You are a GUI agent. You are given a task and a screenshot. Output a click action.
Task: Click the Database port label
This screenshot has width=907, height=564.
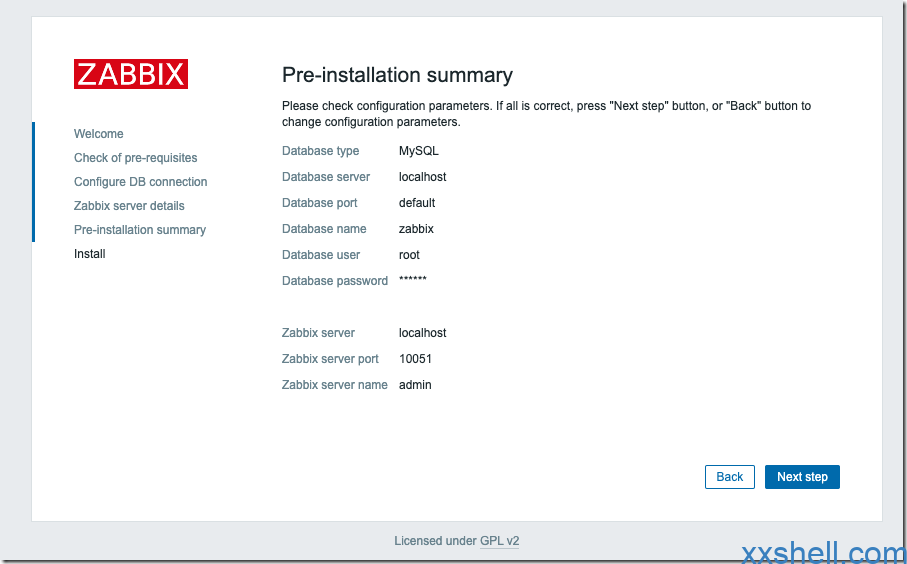click(319, 202)
